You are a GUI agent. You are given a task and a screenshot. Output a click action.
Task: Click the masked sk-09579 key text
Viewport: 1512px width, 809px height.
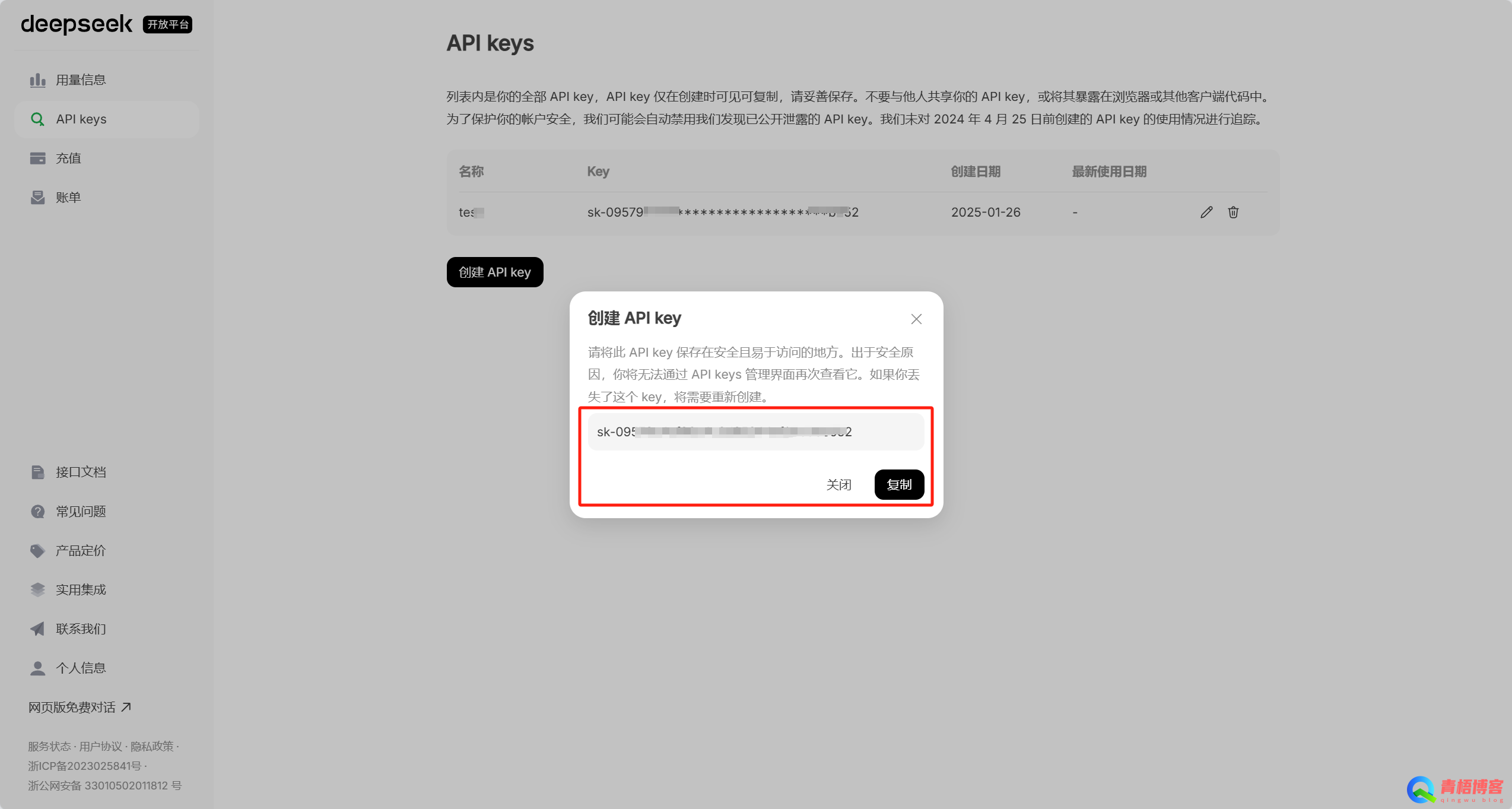pyautogui.click(x=723, y=212)
